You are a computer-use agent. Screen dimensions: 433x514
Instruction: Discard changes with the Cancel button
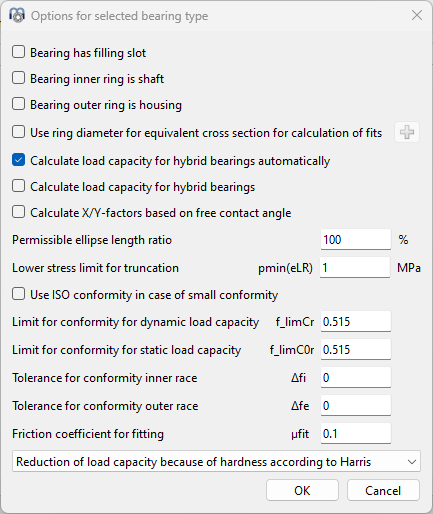[383, 490]
